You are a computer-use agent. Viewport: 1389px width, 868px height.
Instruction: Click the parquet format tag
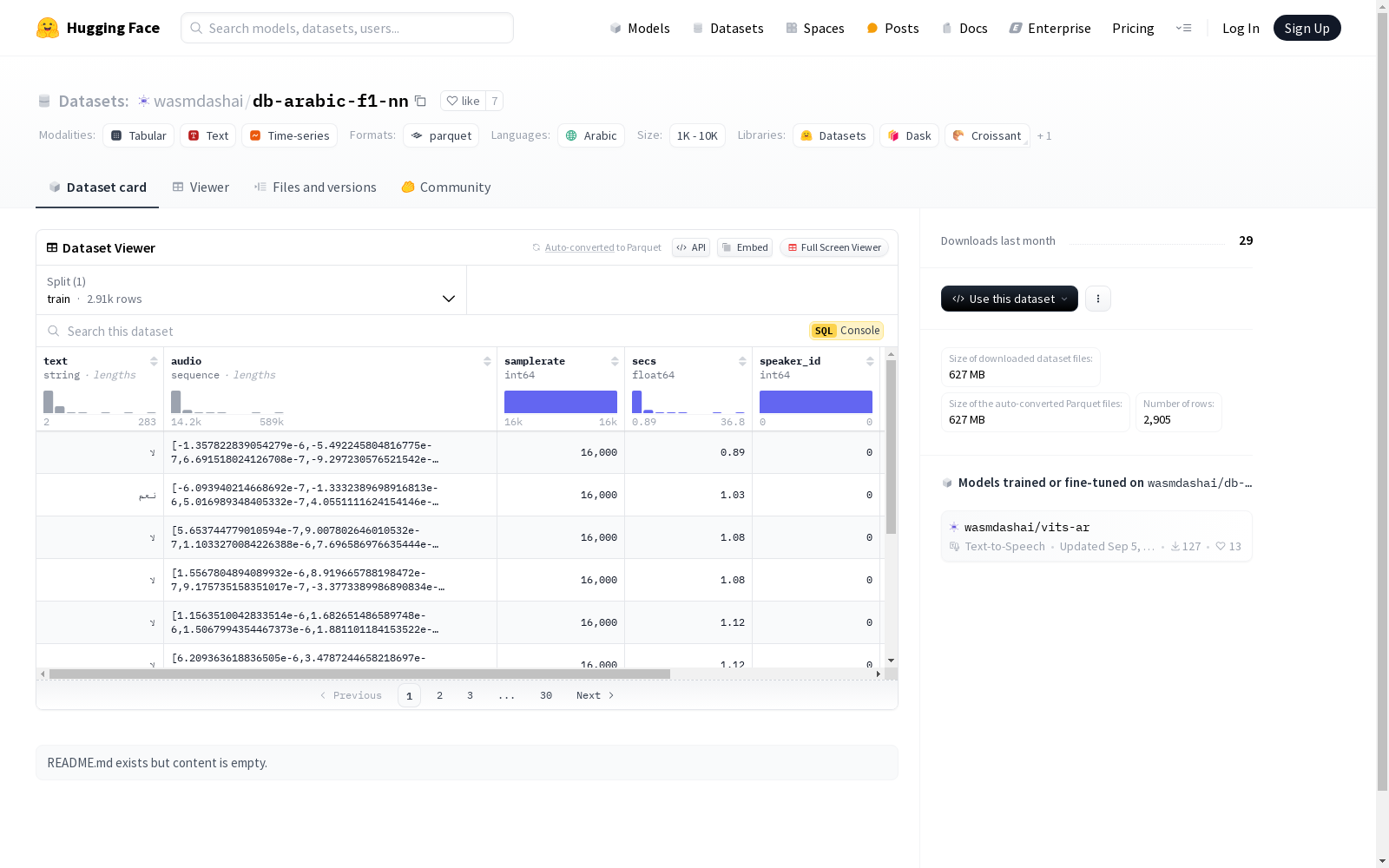pyautogui.click(x=441, y=135)
